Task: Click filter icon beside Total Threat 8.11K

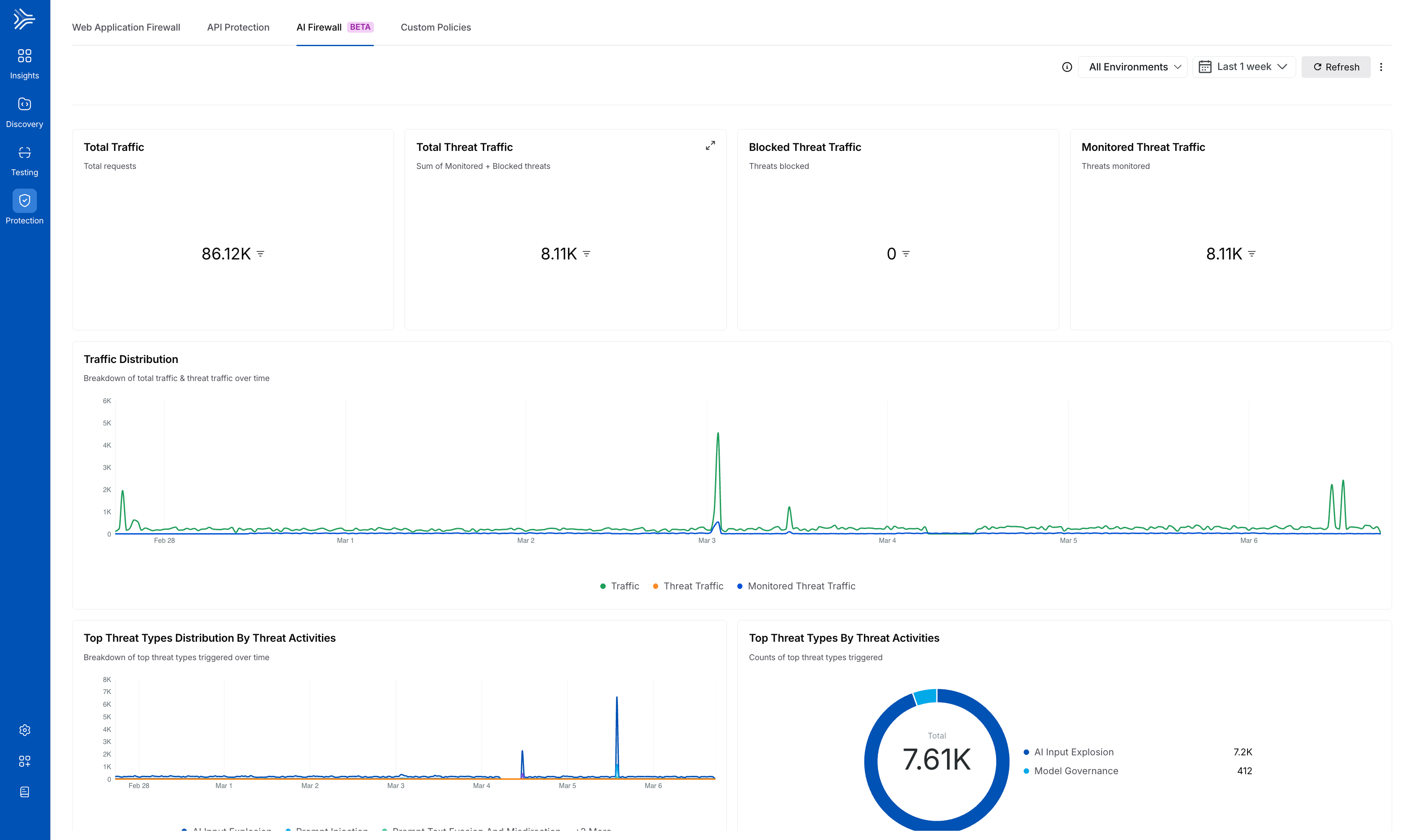Action: coord(586,254)
